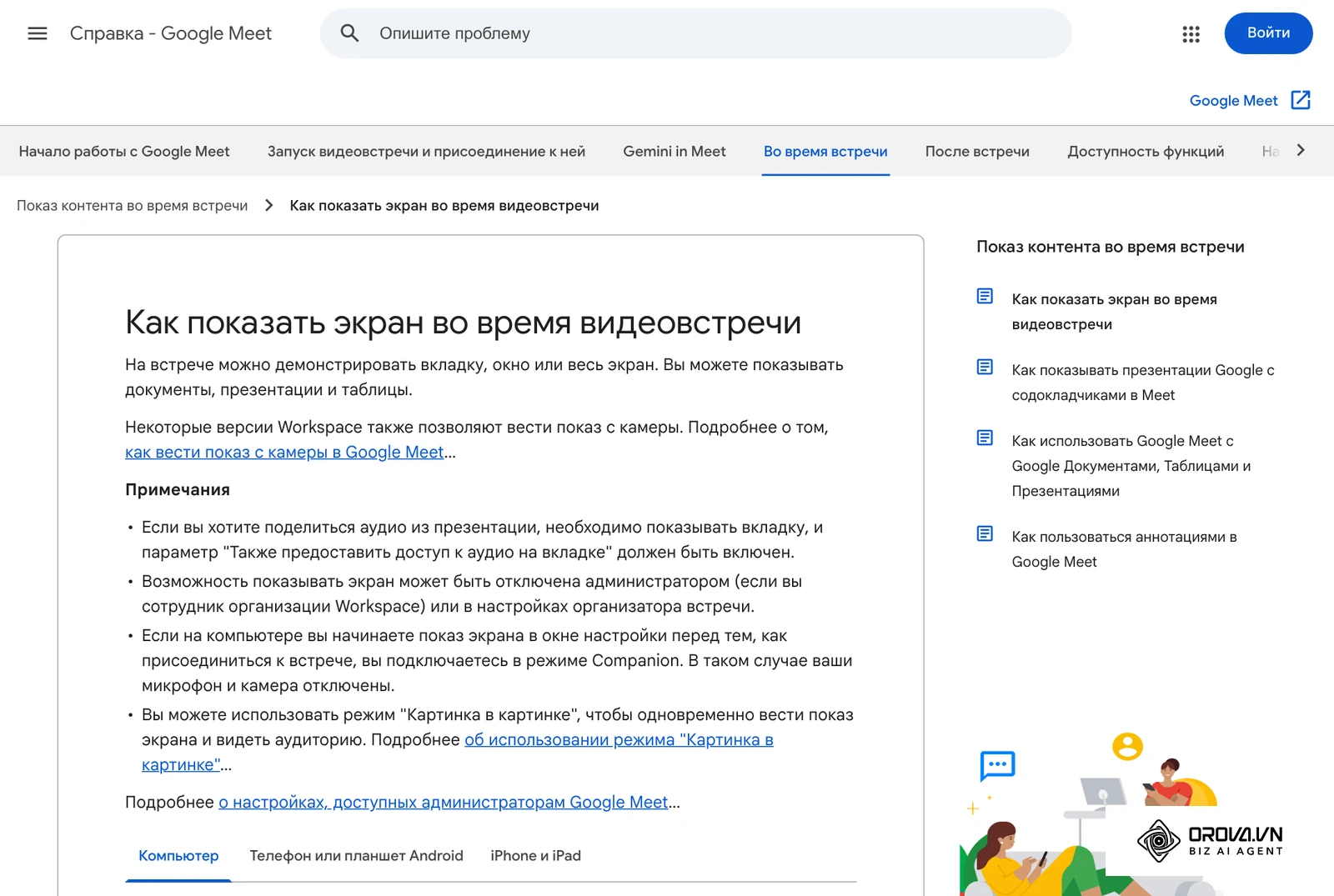The width and height of the screenshot is (1334, 896).
Task: Open breadcrumb "Показ контента во время встречи"
Action: pos(133,206)
